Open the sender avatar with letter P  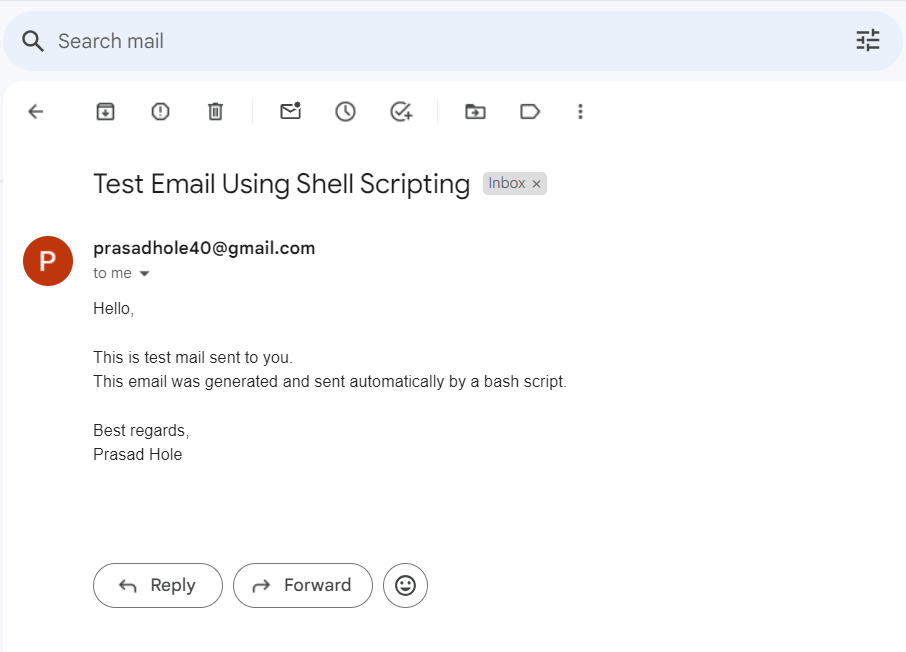click(x=48, y=261)
